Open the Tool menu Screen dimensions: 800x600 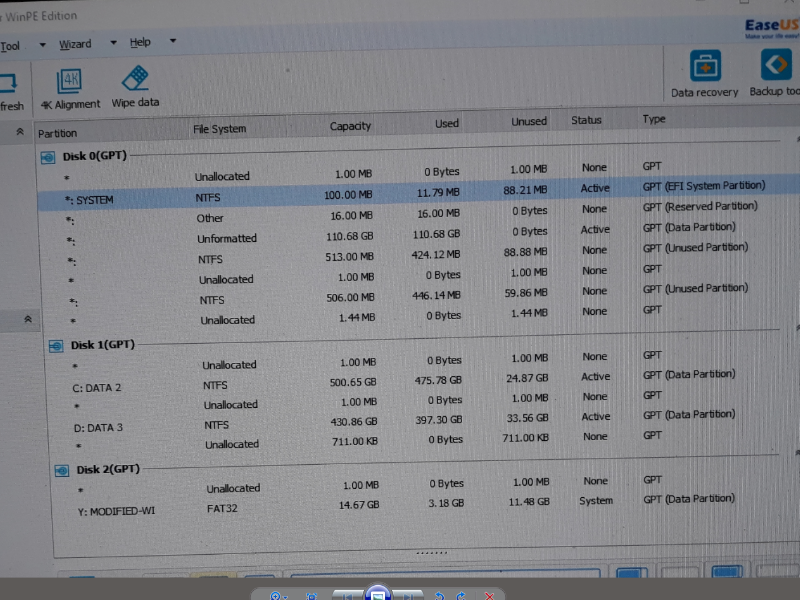(x=10, y=46)
